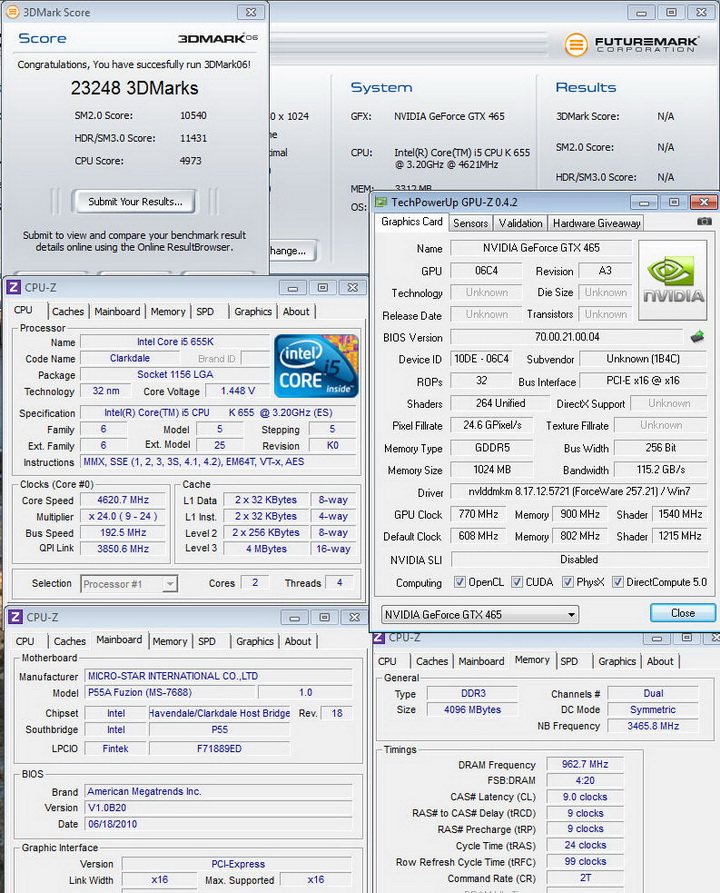720x893 pixels.
Task: Select Graphics tab in CPU-Z Mainboard window
Action: coord(255,641)
